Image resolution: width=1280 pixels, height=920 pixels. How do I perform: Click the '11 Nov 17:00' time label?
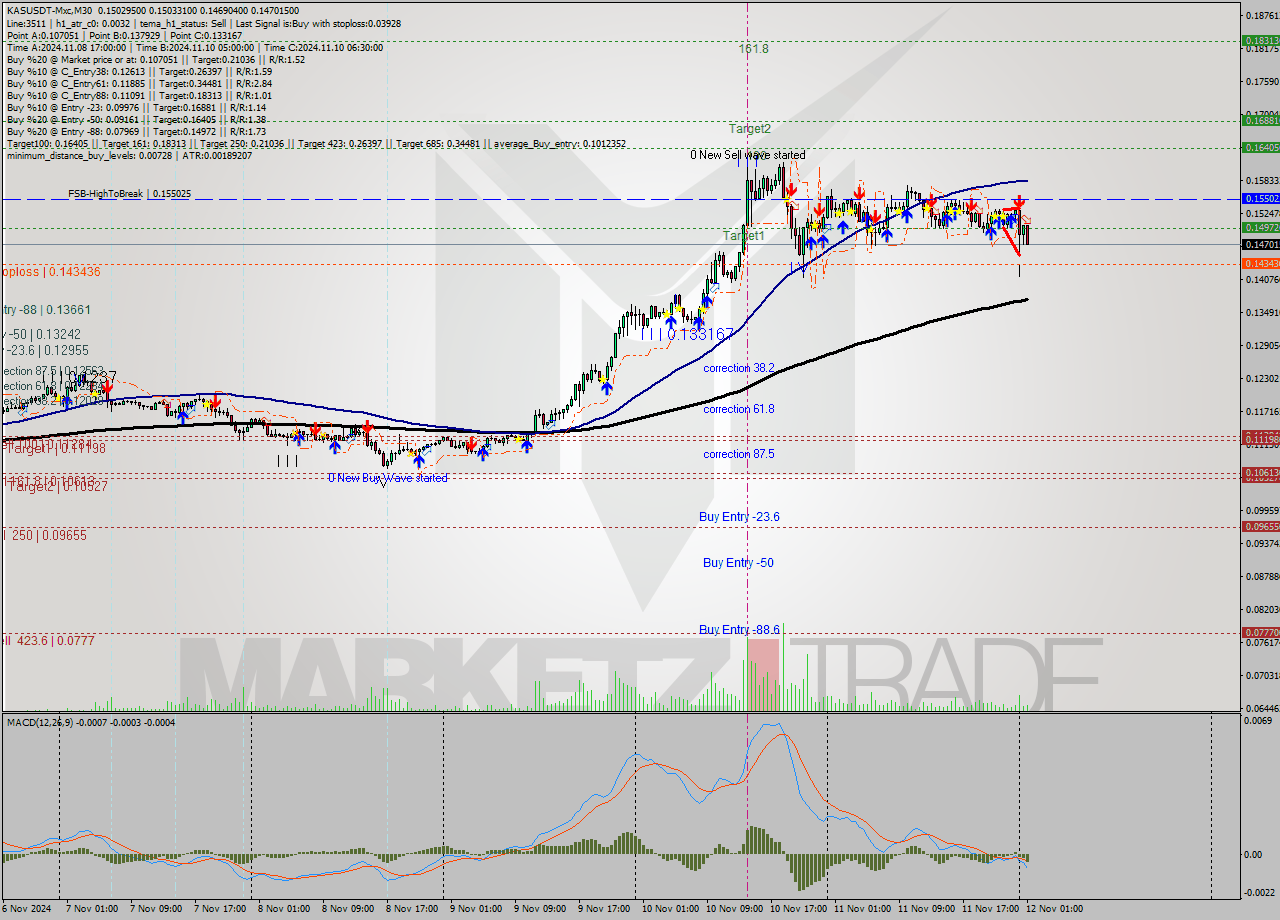click(989, 908)
